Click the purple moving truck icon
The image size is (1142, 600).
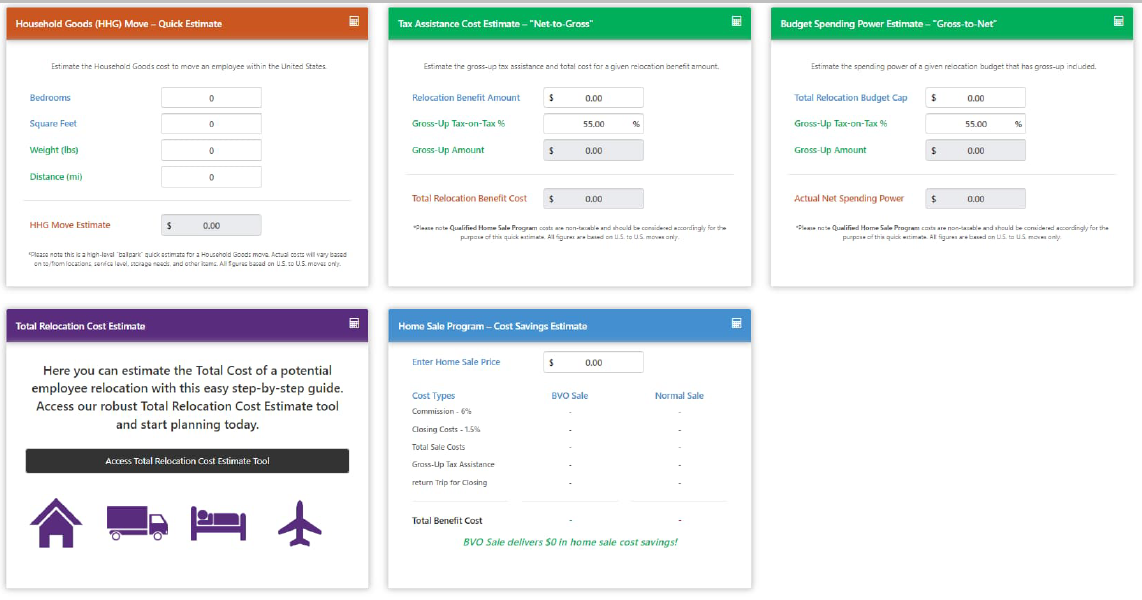coord(137,523)
